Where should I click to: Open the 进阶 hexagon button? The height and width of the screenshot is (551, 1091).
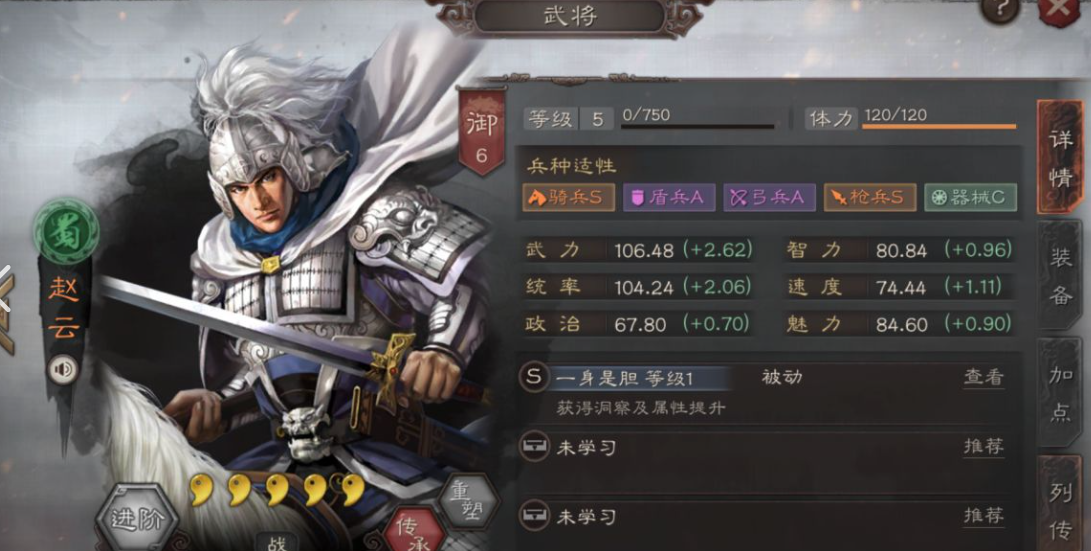point(136,519)
